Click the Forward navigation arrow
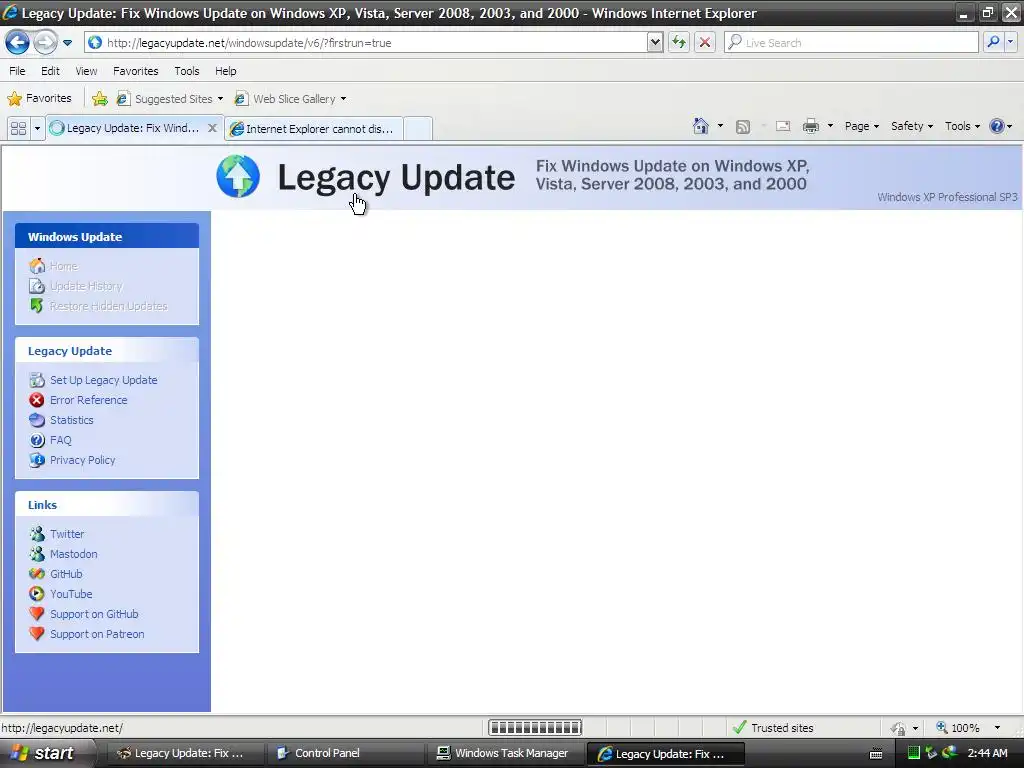Screen dimensions: 1024x768 [45, 42]
